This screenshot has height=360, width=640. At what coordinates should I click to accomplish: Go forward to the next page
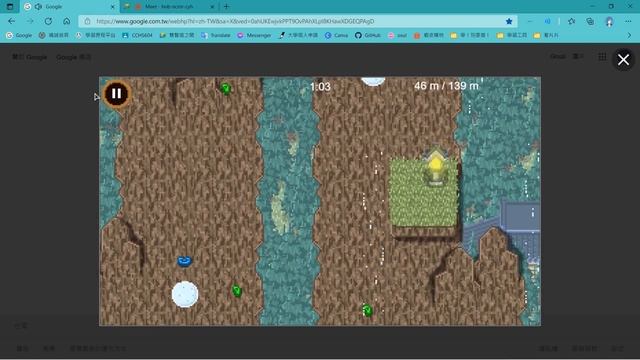pos(30,21)
